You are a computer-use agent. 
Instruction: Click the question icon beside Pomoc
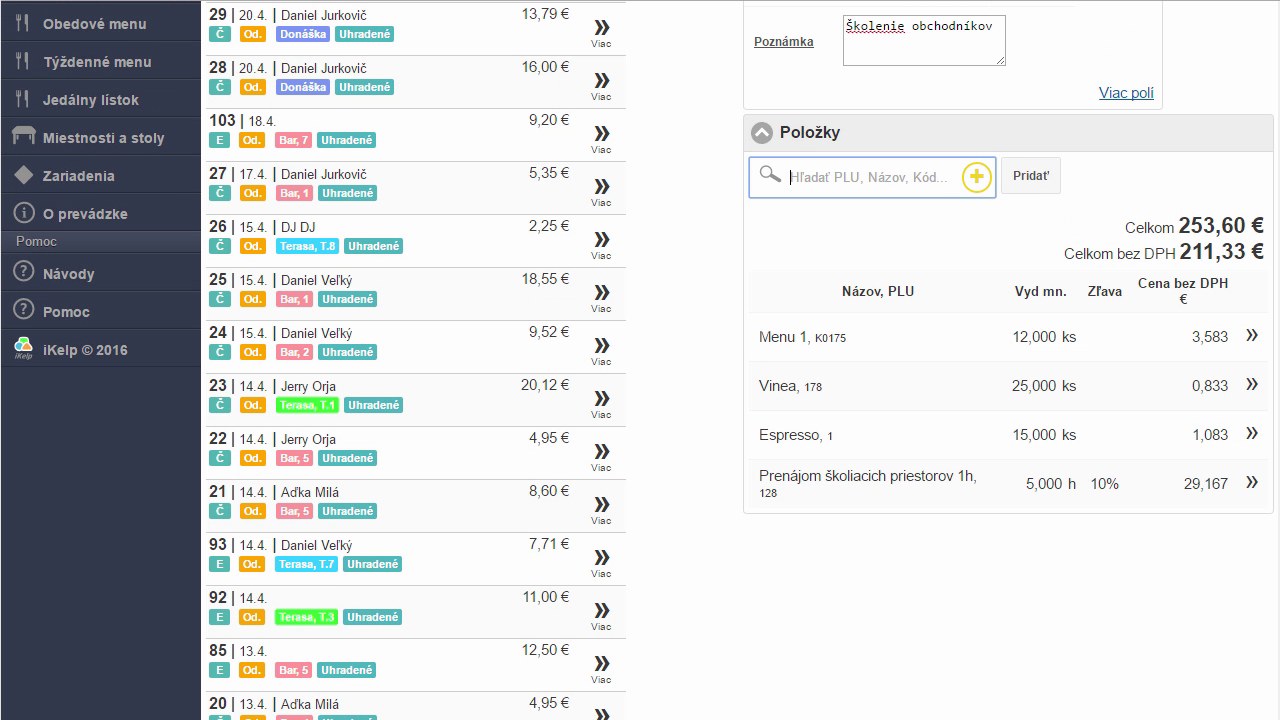(x=24, y=311)
